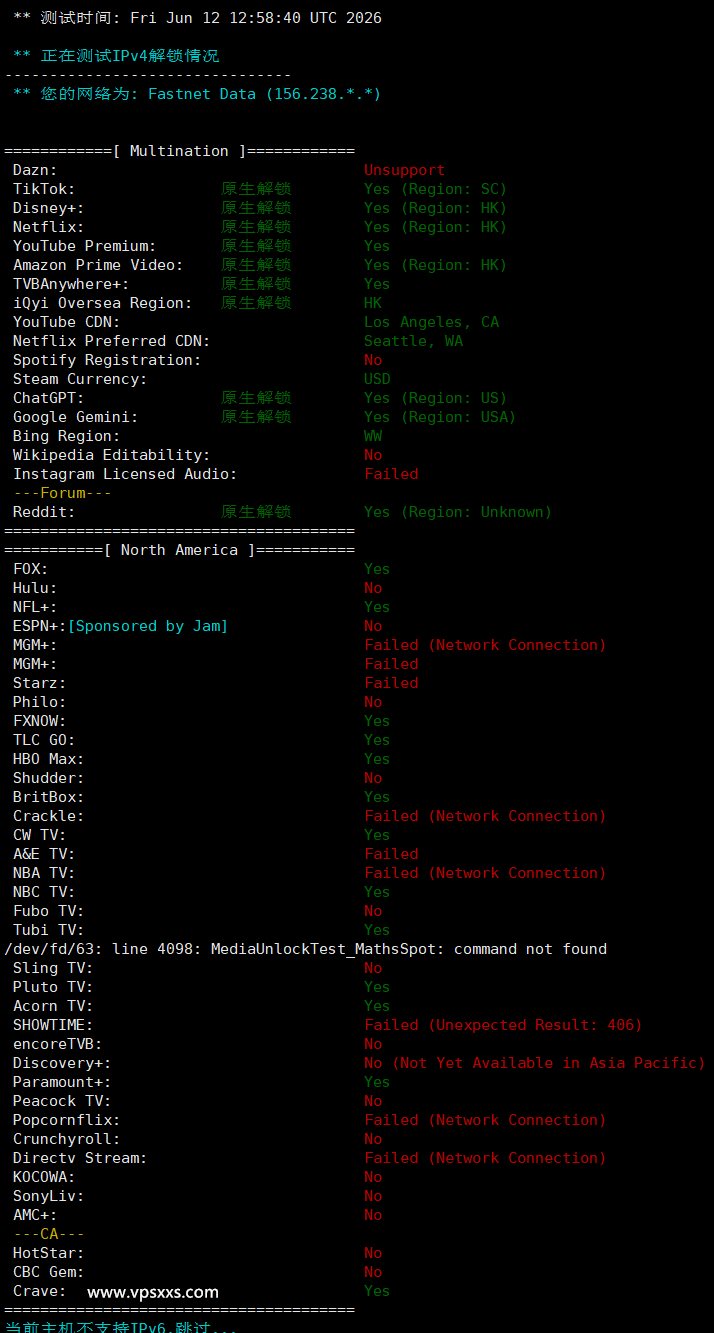The height and width of the screenshot is (1333, 714).
Task: Click the '---Forum---' divider label
Action: pyautogui.click(x=62, y=493)
